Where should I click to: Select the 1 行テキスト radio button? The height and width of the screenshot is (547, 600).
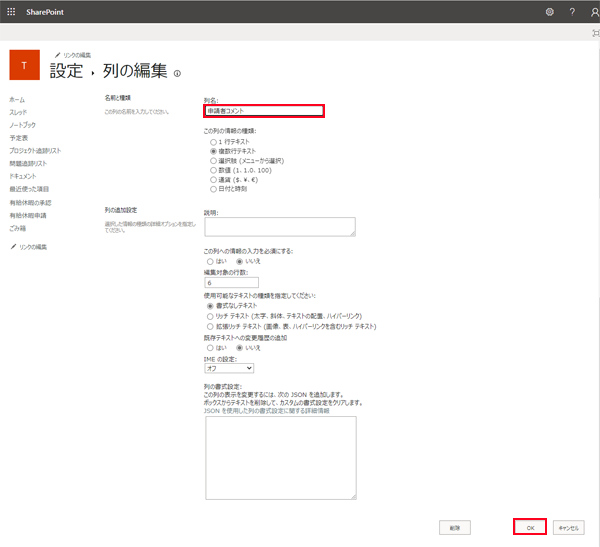[213, 142]
